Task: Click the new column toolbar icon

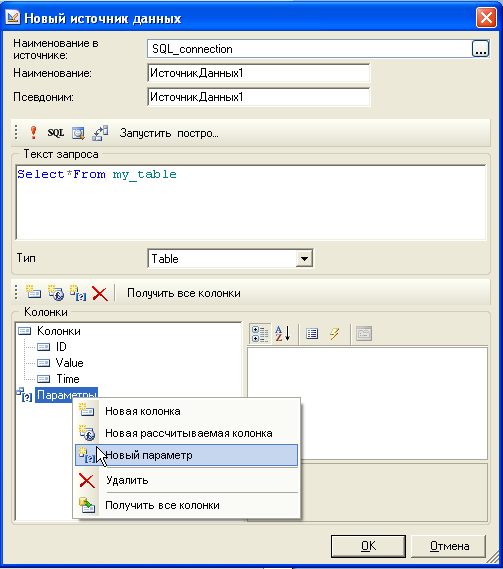Action: 33,292
